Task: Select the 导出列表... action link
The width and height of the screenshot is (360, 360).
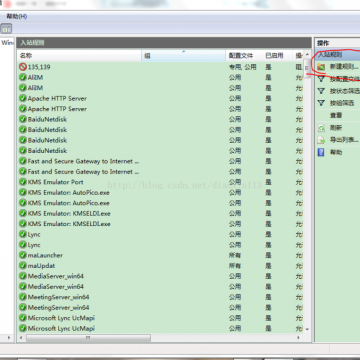Action: click(x=344, y=140)
